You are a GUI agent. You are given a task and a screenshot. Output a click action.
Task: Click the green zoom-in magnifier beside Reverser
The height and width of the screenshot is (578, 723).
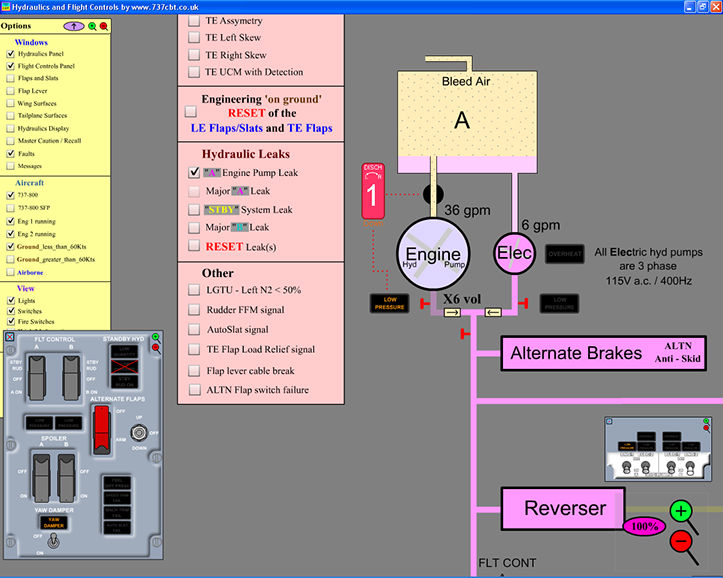[x=681, y=511]
